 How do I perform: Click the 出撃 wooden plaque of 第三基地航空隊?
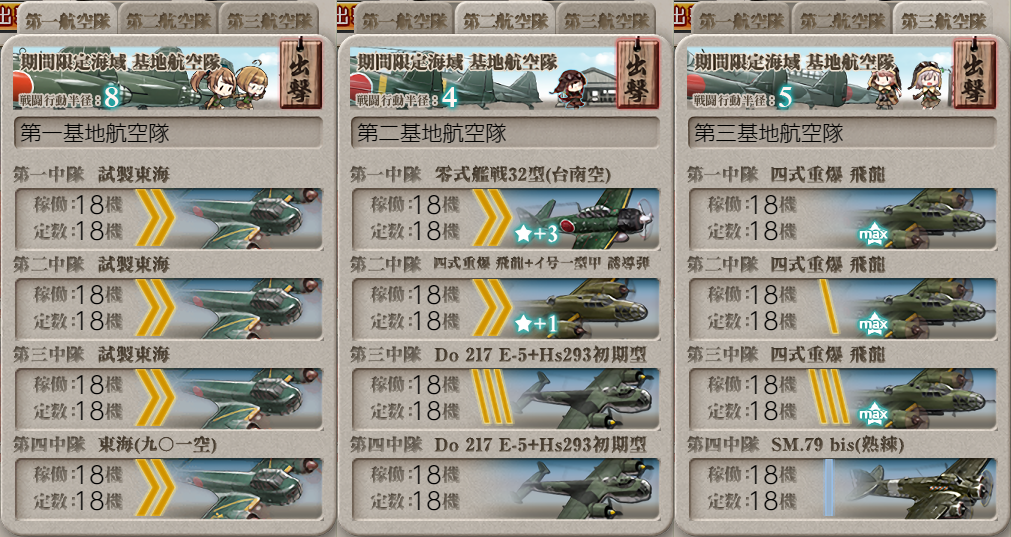(974, 74)
